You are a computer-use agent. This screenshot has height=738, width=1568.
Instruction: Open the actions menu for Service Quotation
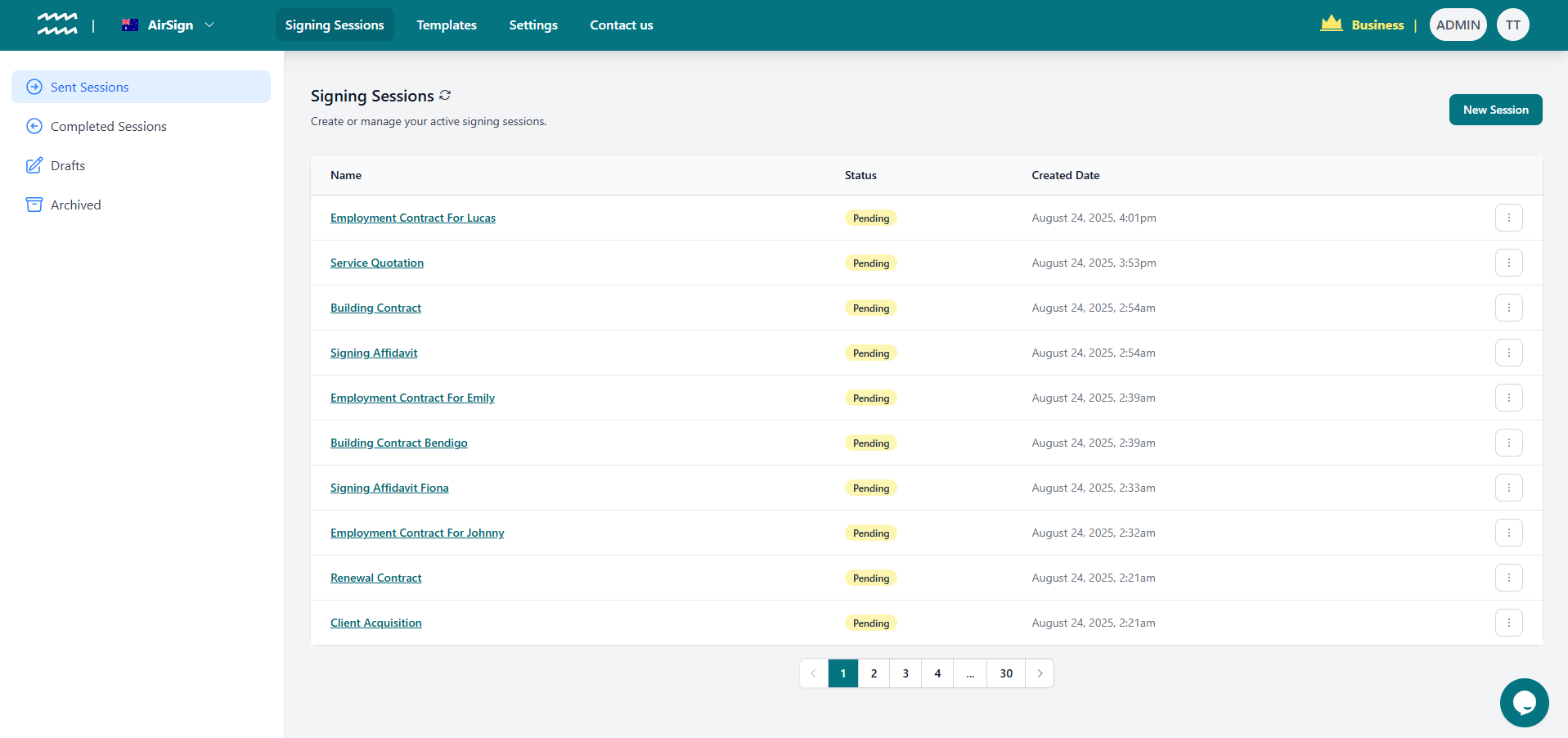click(1508, 263)
